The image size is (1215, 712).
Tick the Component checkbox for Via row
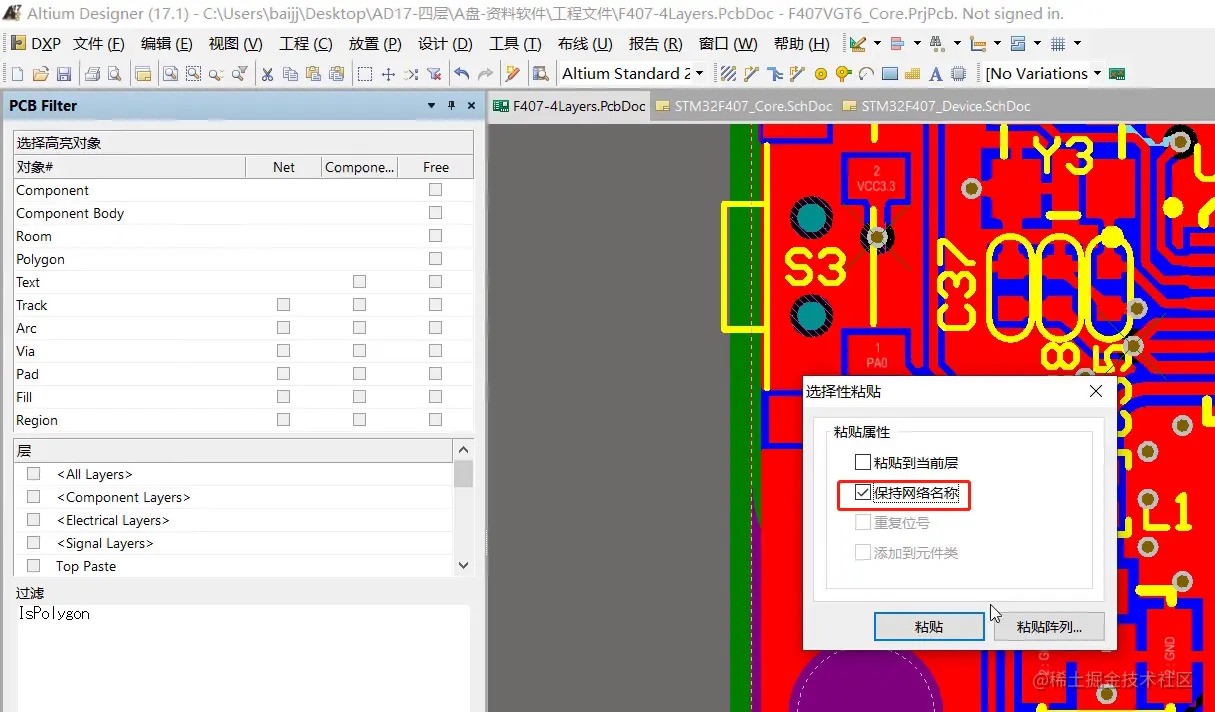tap(359, 351)
